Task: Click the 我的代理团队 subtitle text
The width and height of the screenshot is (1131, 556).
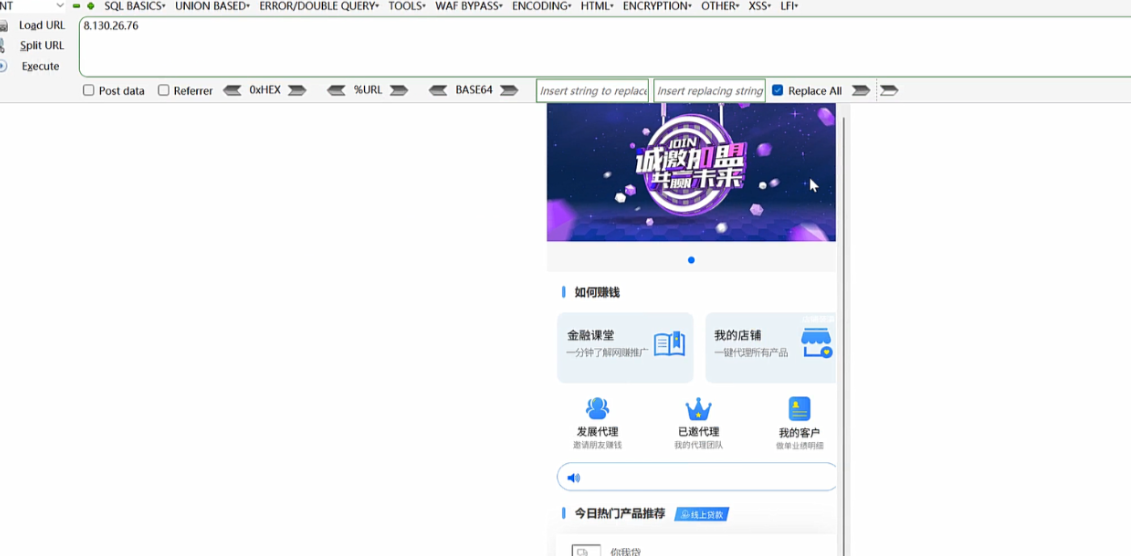Action: point(698,446)
